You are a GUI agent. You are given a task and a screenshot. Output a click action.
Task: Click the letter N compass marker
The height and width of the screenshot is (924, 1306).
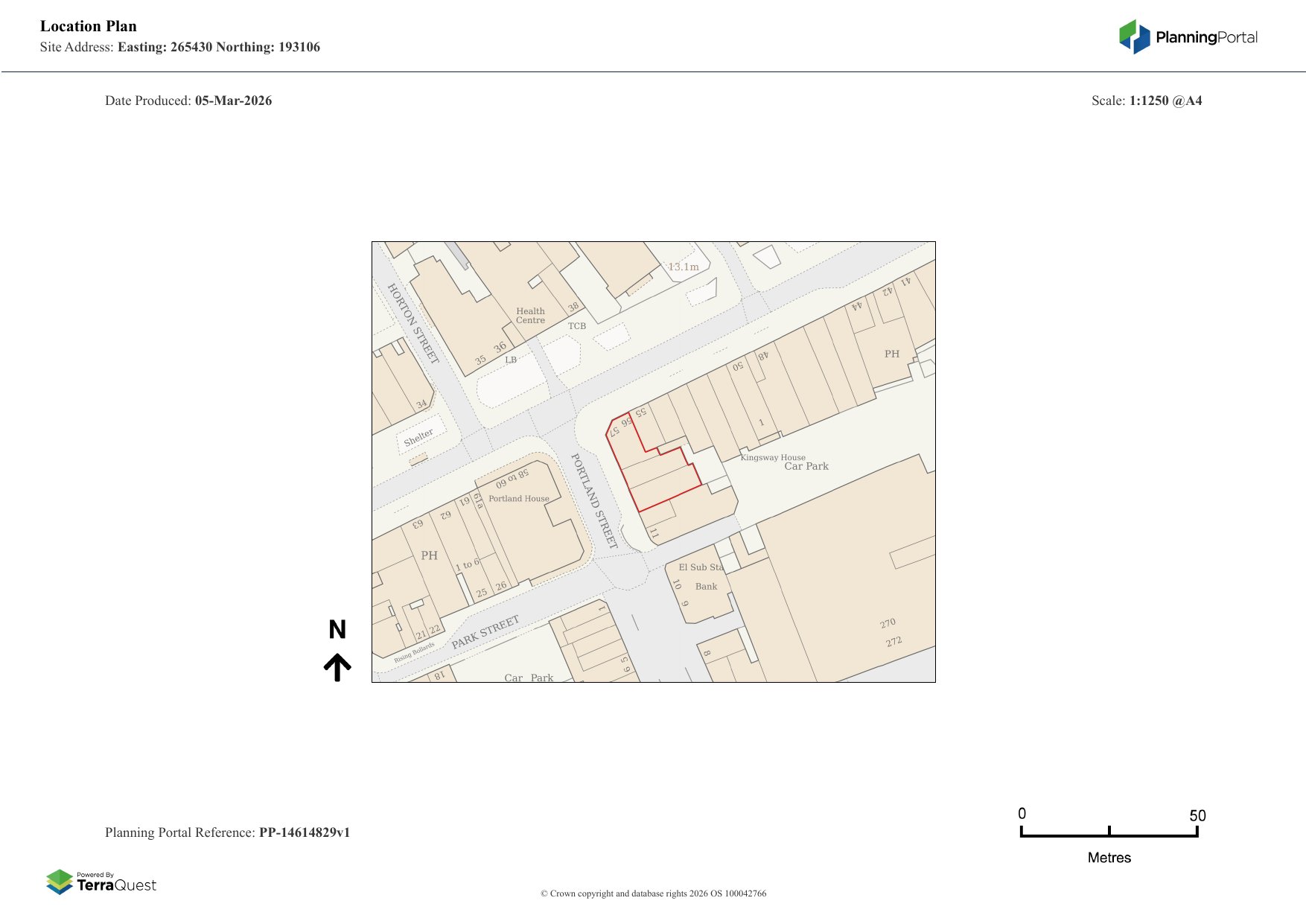pos(337,630)
